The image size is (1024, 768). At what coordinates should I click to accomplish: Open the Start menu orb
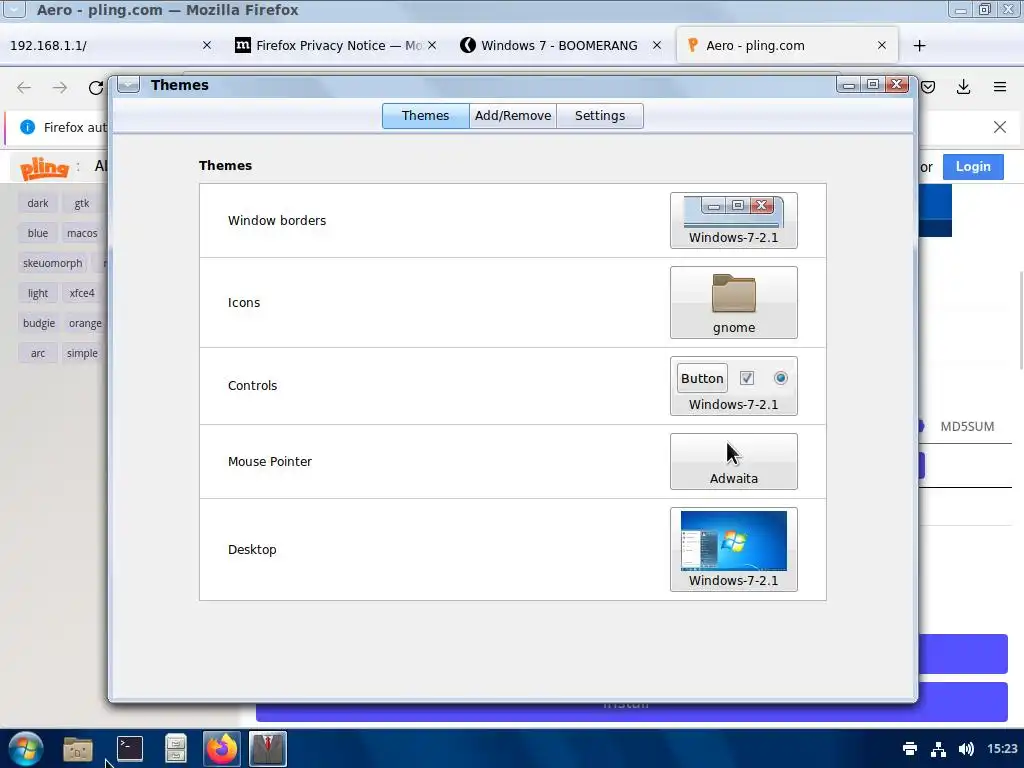click(25, 748)
